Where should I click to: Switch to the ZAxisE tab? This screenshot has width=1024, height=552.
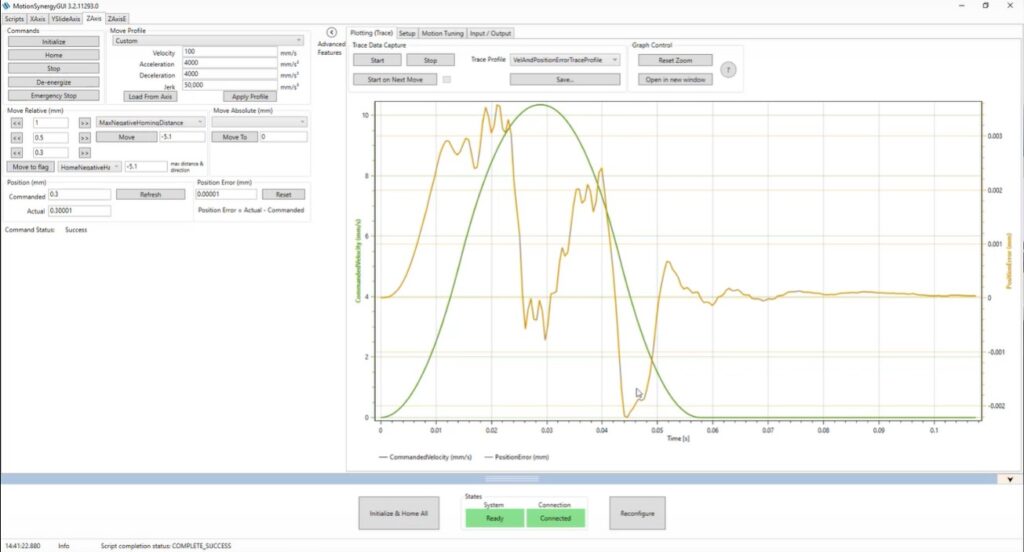click(117, 19)
